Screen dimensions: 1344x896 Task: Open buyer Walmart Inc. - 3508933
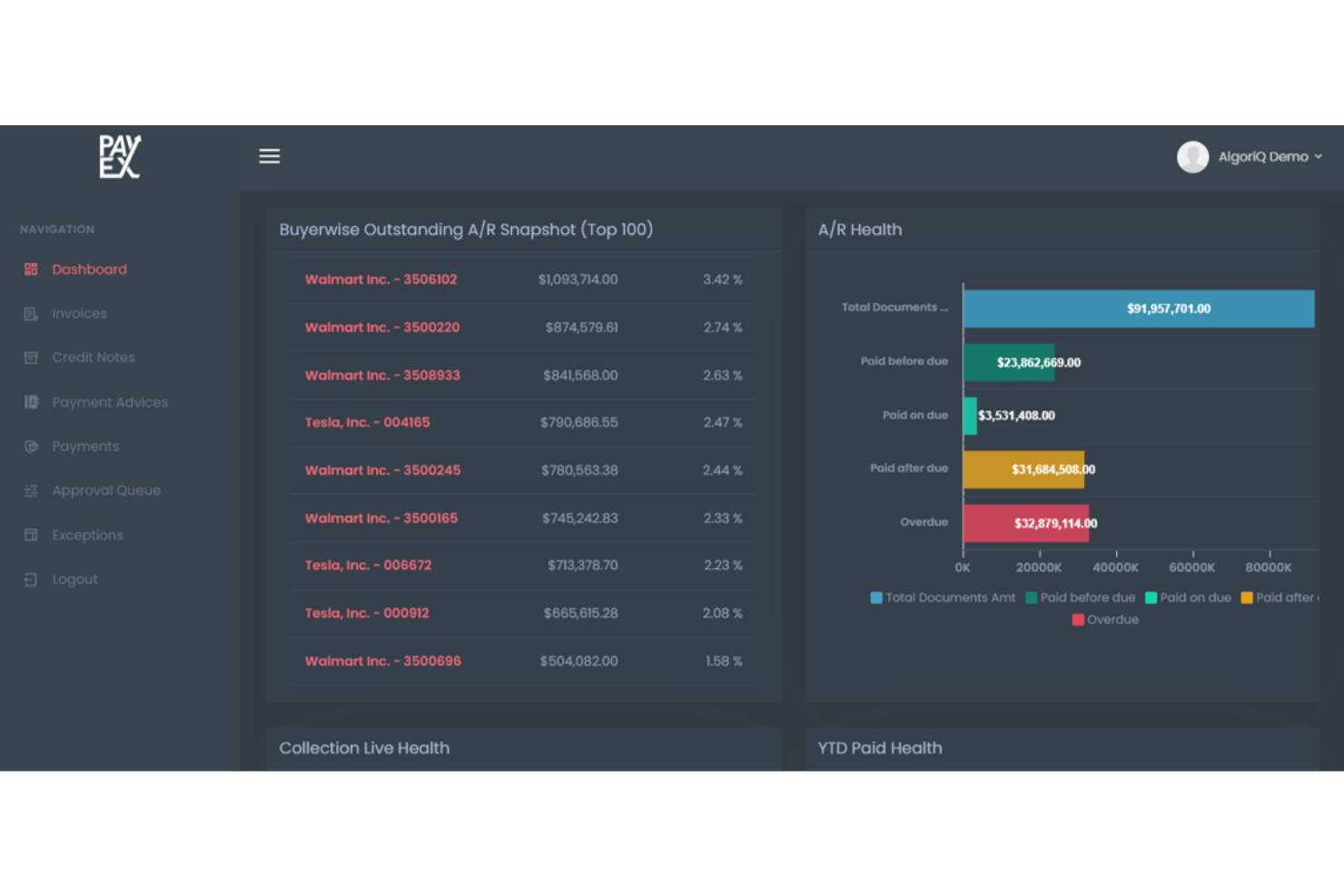[382, 376]
